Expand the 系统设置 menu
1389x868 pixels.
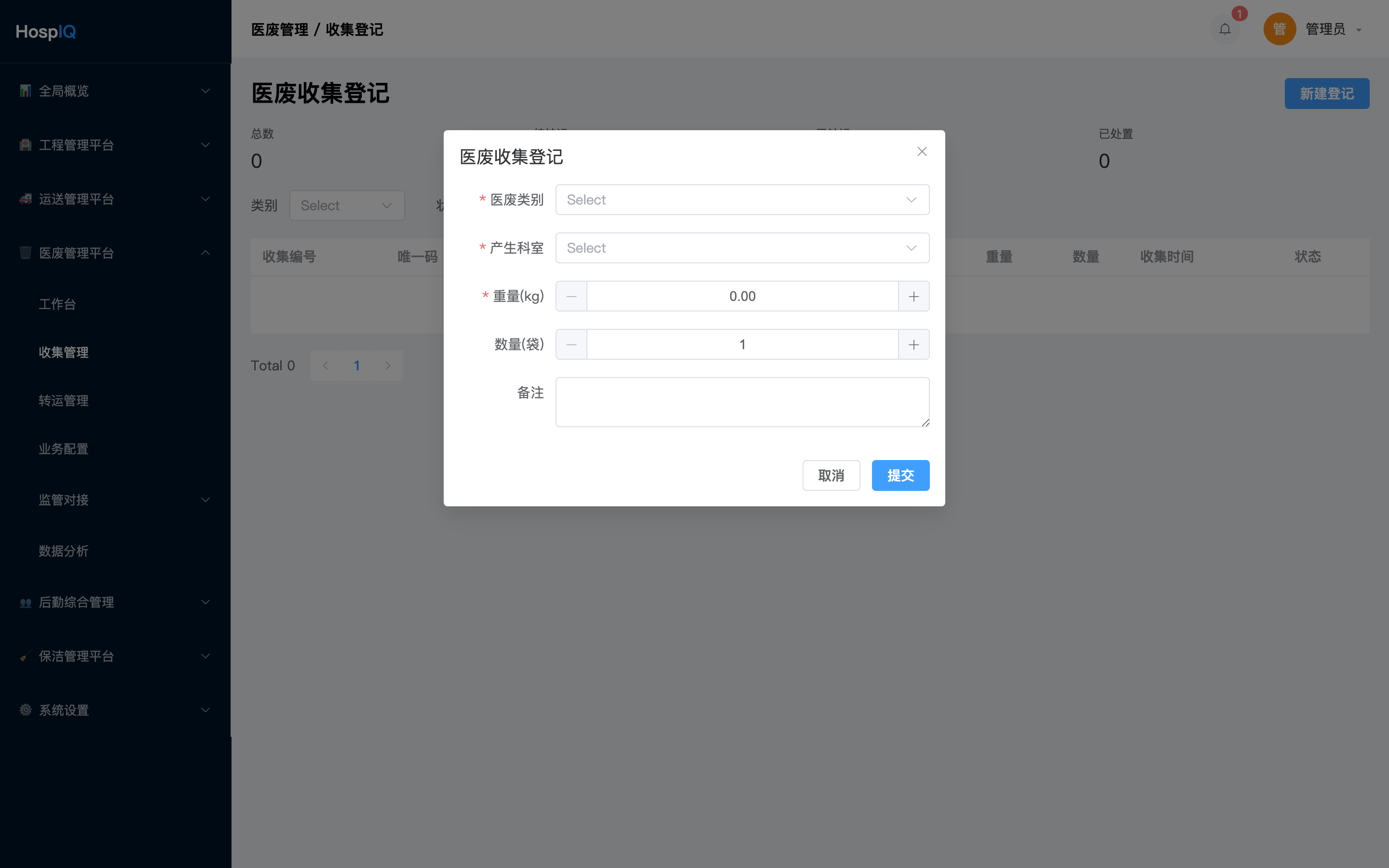pos(115,709)
